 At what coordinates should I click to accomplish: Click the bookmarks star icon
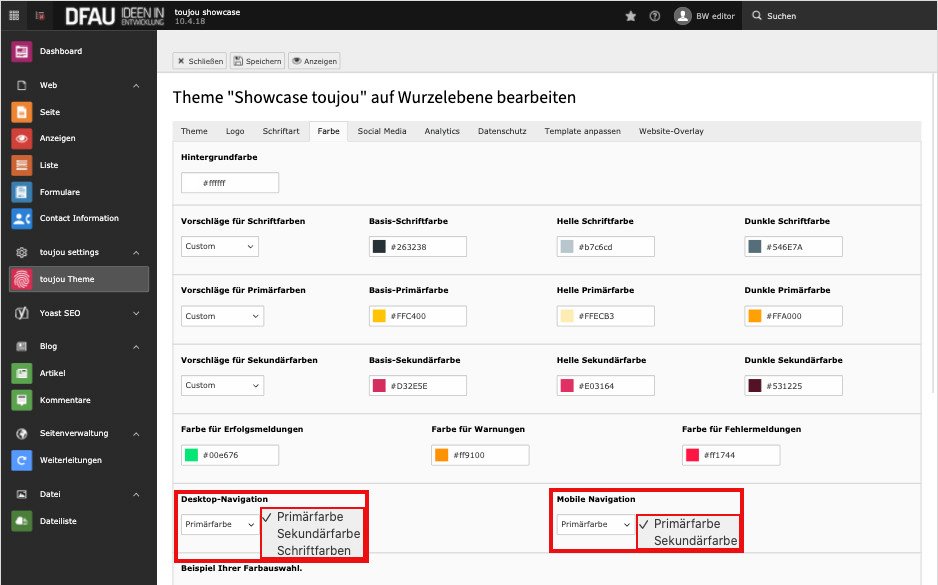click(631, 16)
